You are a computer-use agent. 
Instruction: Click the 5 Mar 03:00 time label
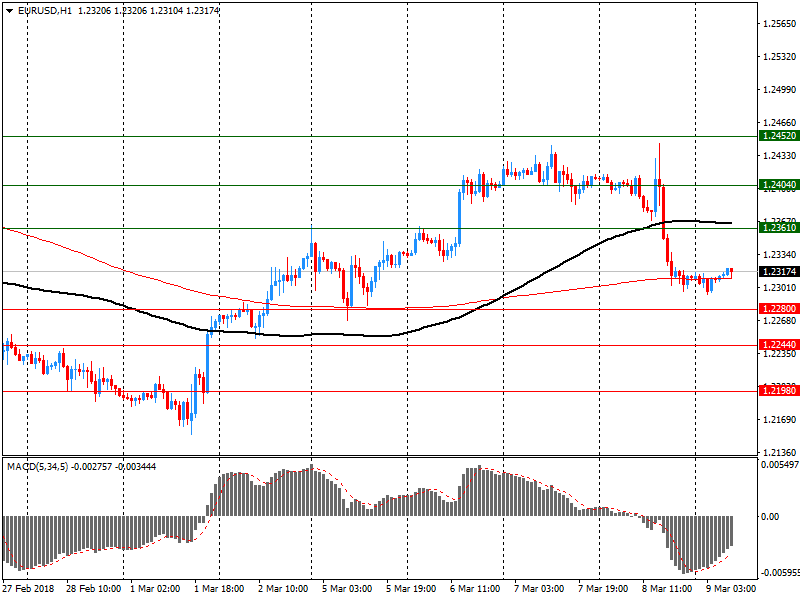click(x=347, y=588)
